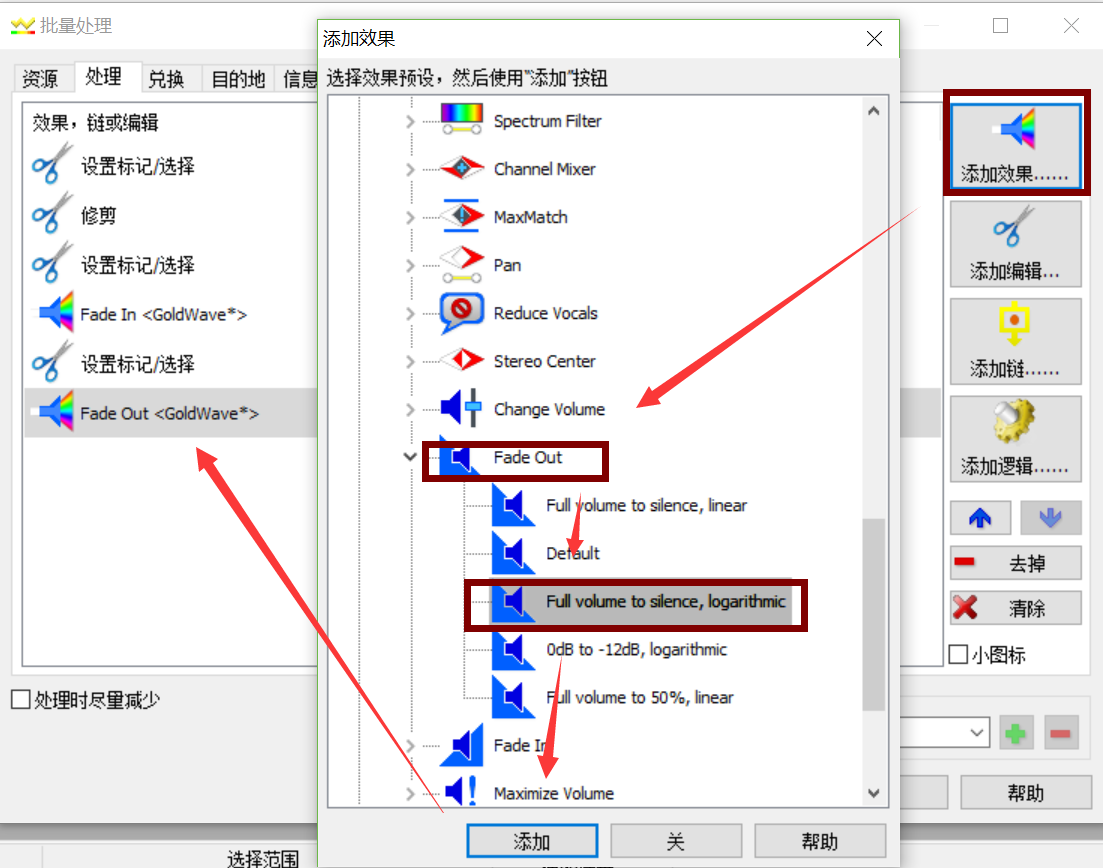Select the Reduce Vocals effect icon
1103x868 pixels.
461,313
